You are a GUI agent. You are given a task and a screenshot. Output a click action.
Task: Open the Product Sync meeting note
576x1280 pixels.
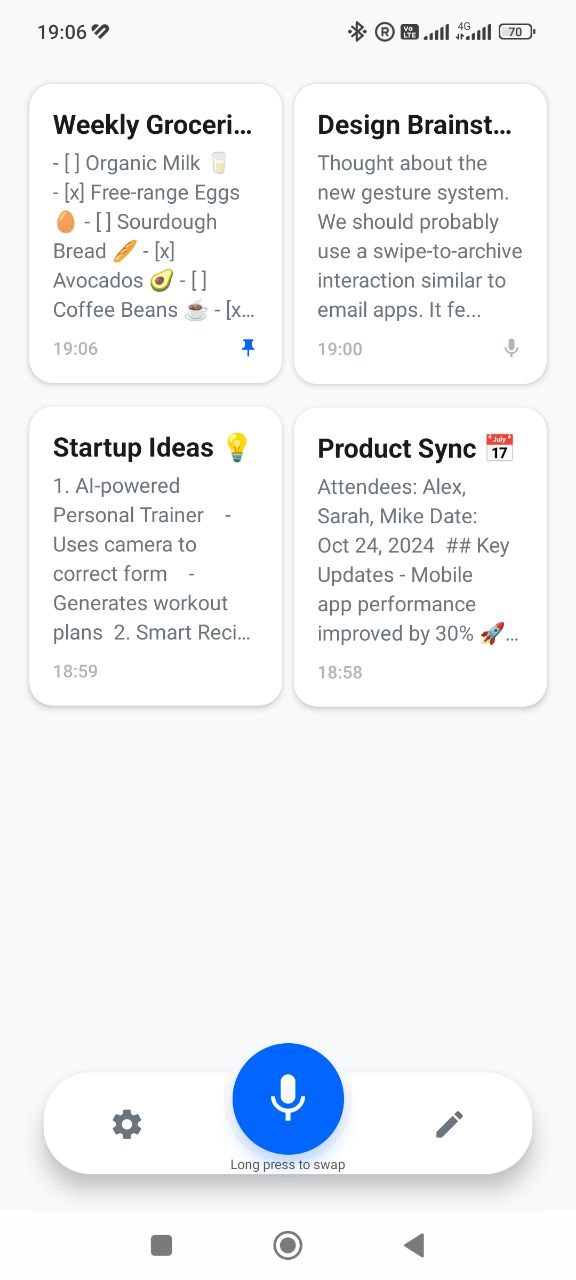click(419, 556)
